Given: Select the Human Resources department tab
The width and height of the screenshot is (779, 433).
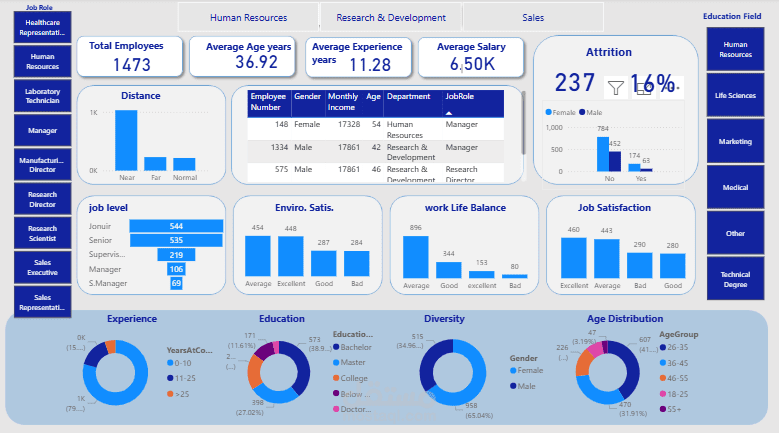Looking at the screenshot, I should coord(248,17).
